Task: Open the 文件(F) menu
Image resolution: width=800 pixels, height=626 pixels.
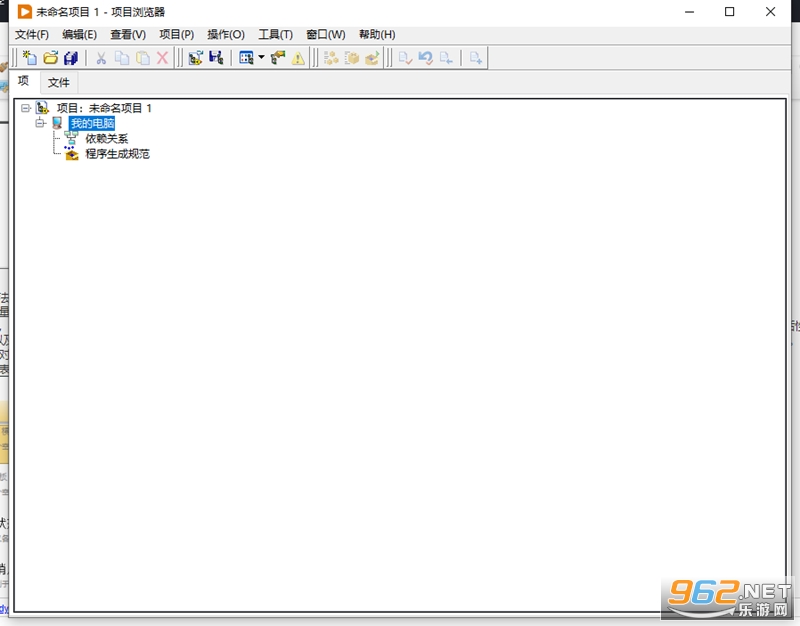Action: [x=32, y=34]
